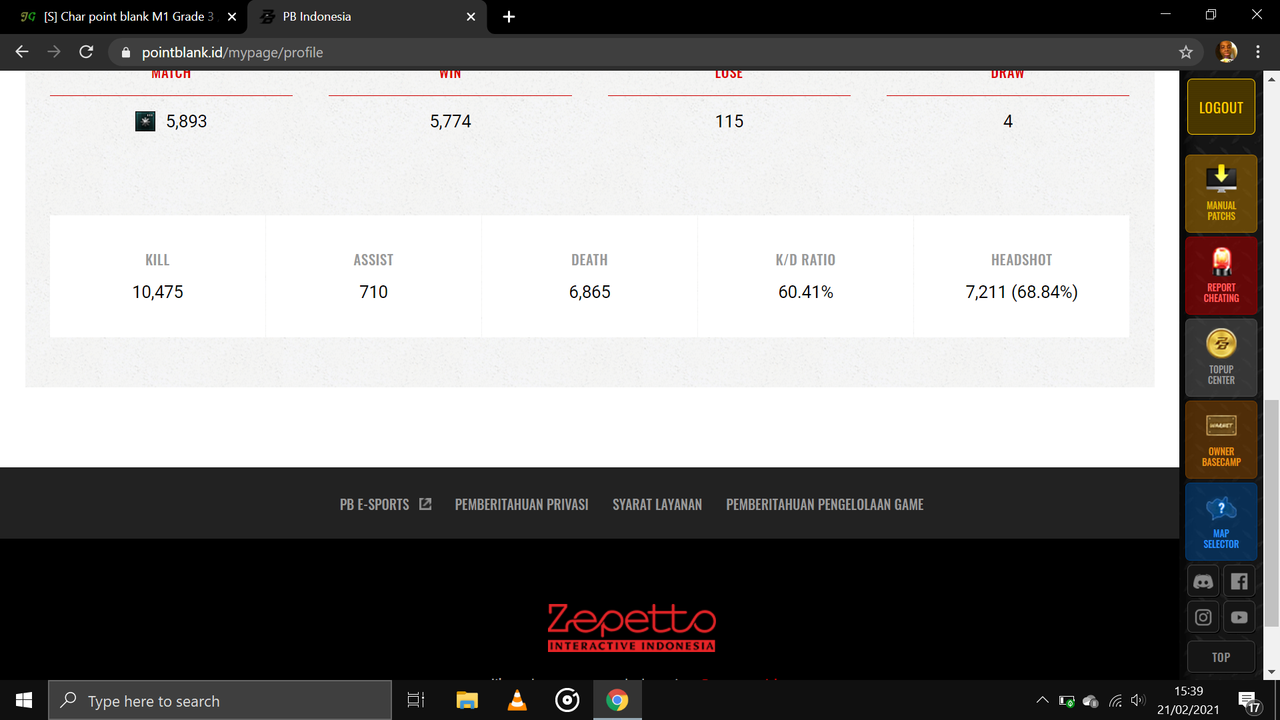
Task: Open the notification center with 17 alerts
Action: [x=1248, y=700]
